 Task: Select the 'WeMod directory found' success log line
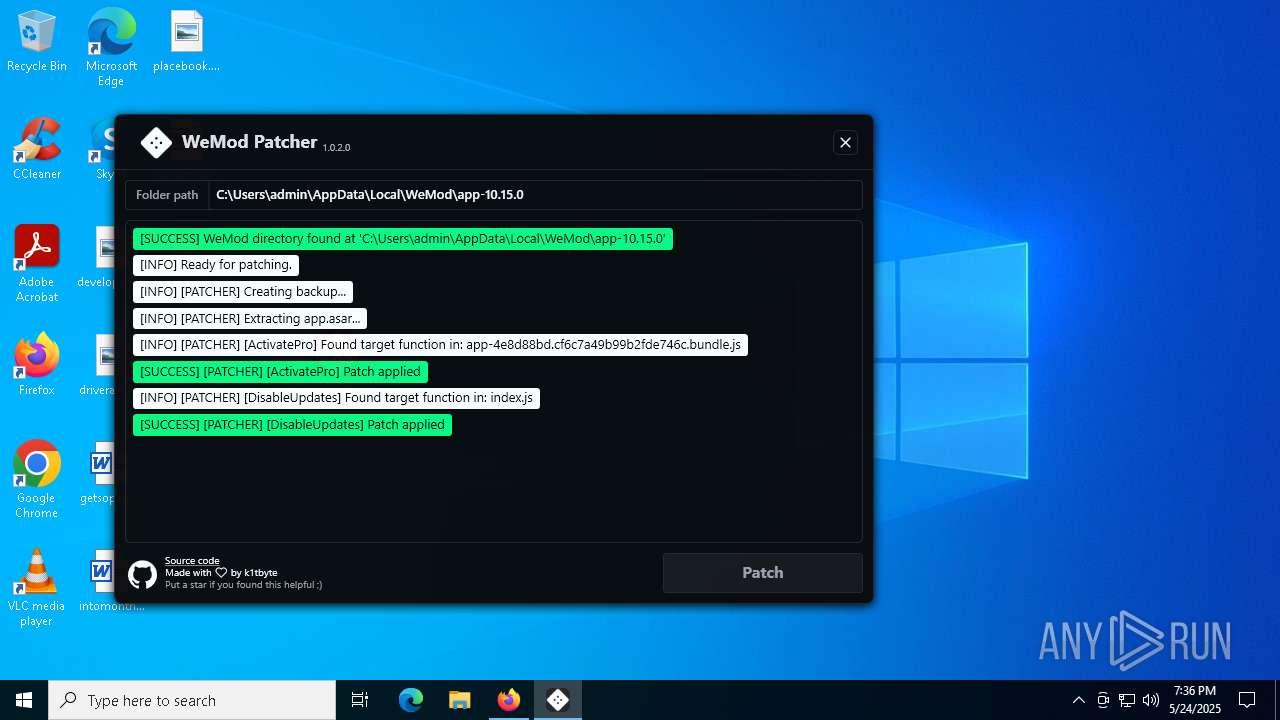(x=403, y=239)
